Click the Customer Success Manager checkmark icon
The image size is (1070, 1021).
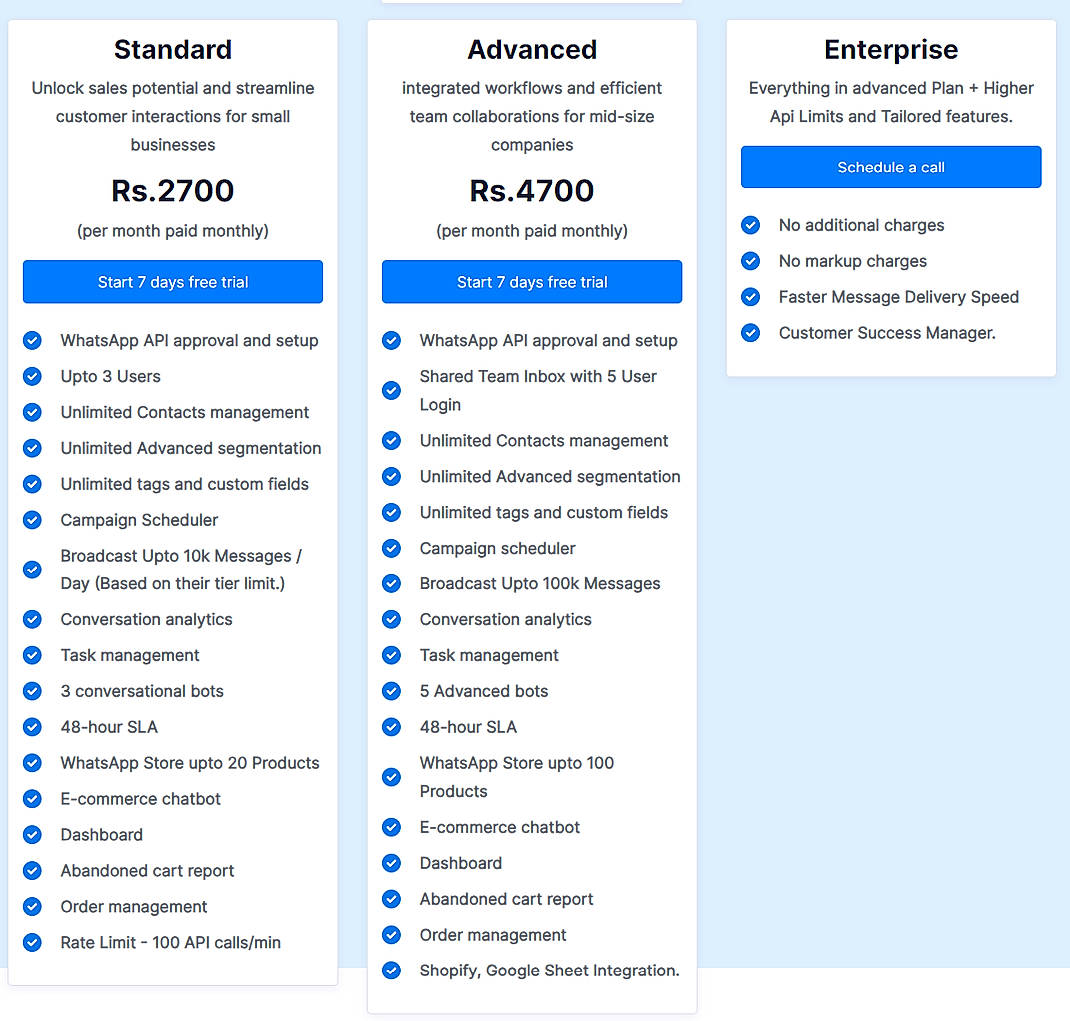tap(751, 333)
